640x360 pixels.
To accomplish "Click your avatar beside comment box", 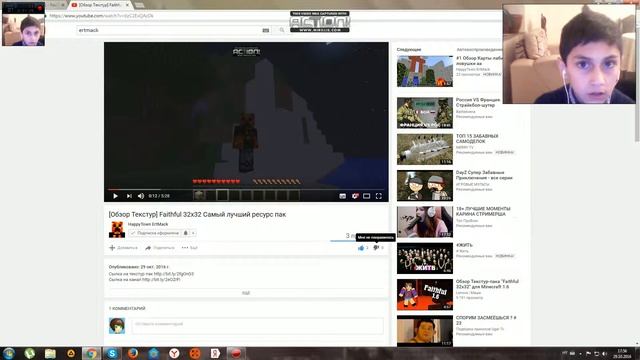I will tap(117, 326).
